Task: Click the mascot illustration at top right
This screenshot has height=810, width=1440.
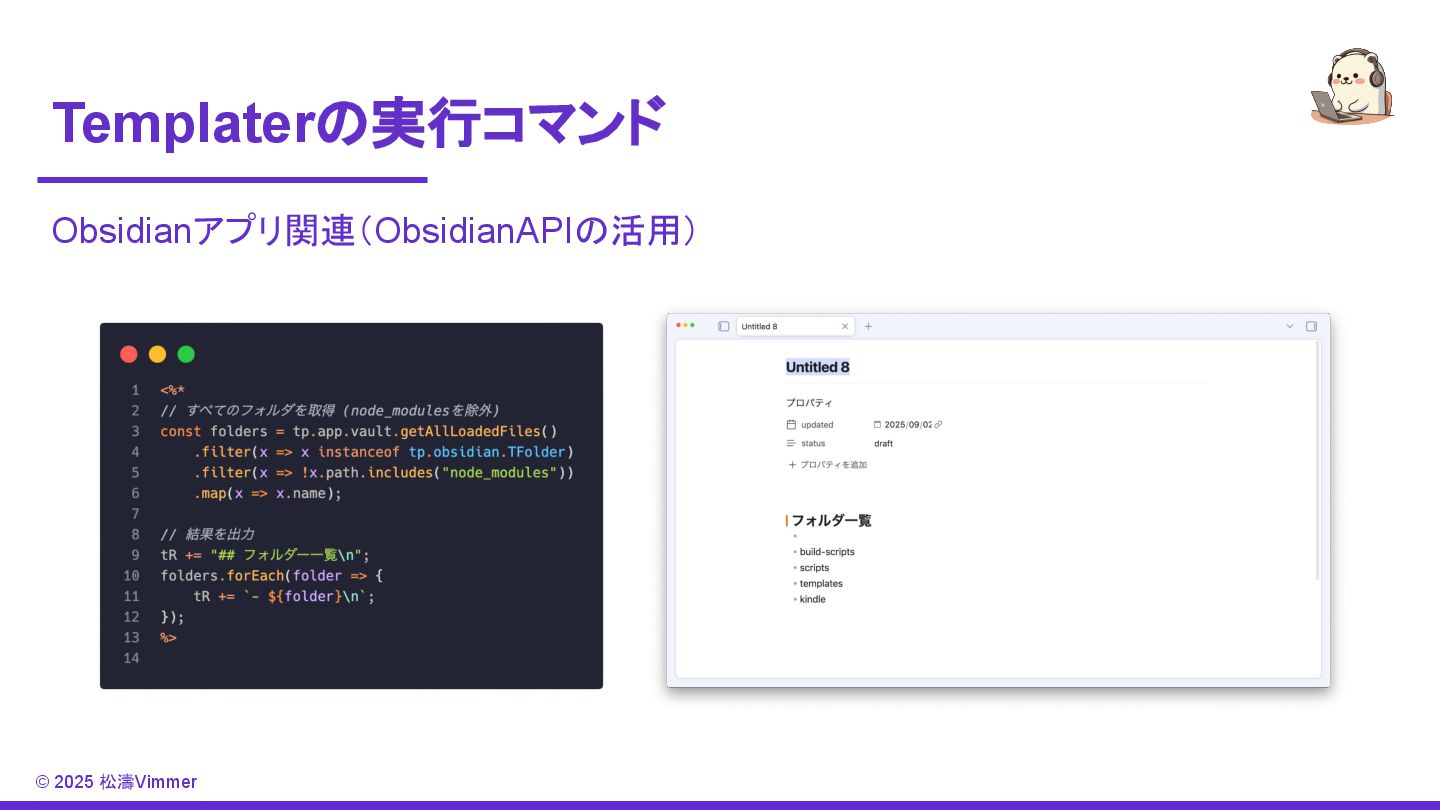Action: (x=1352, y=87)
